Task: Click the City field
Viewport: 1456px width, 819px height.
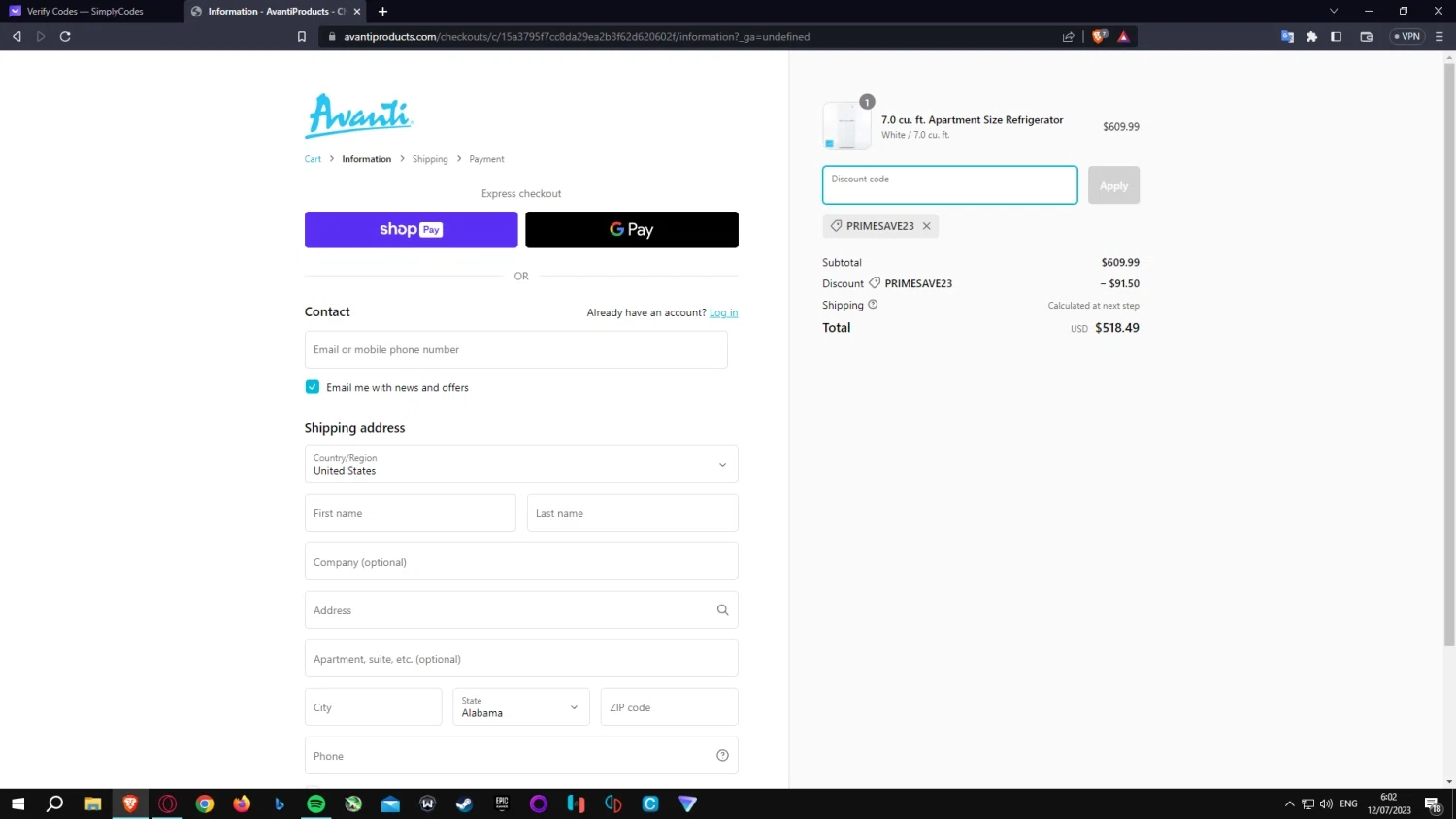Action: (373, 707)
